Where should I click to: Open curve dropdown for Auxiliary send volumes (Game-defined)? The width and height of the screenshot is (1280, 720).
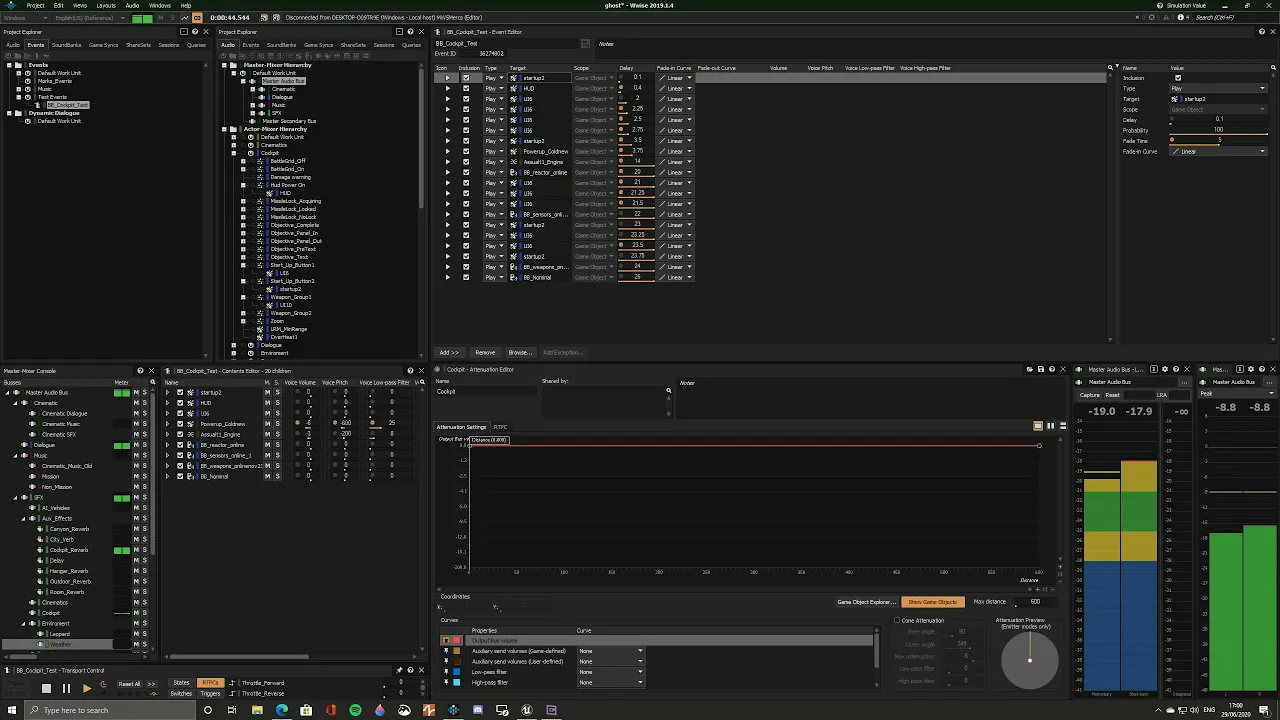pos(611,651)
